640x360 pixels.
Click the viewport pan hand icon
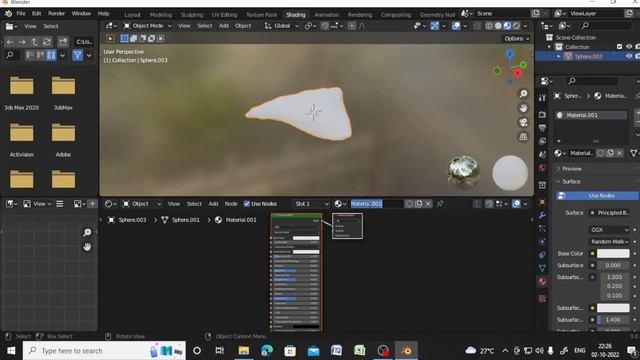pos(523,108)
